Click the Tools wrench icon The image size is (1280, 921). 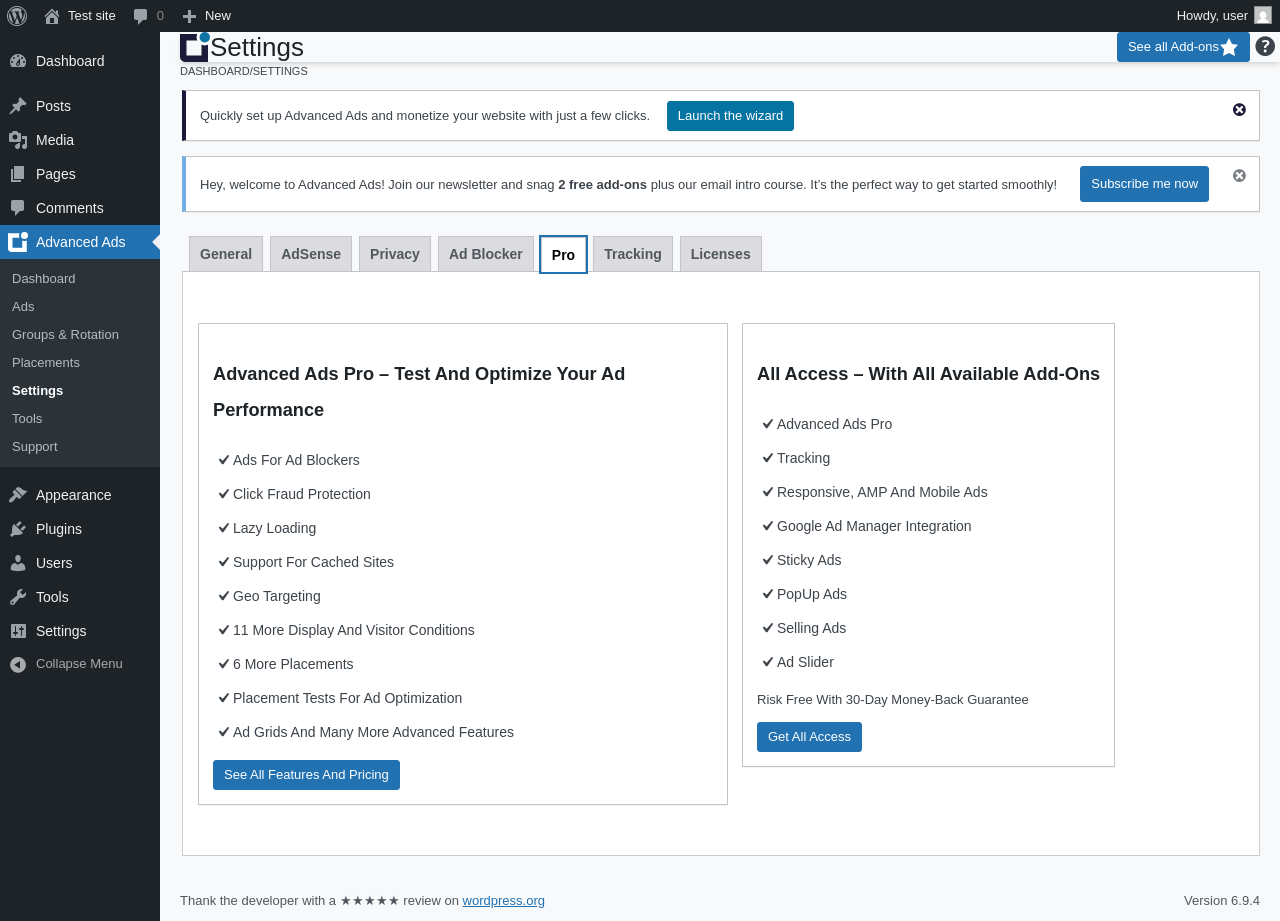18,597
